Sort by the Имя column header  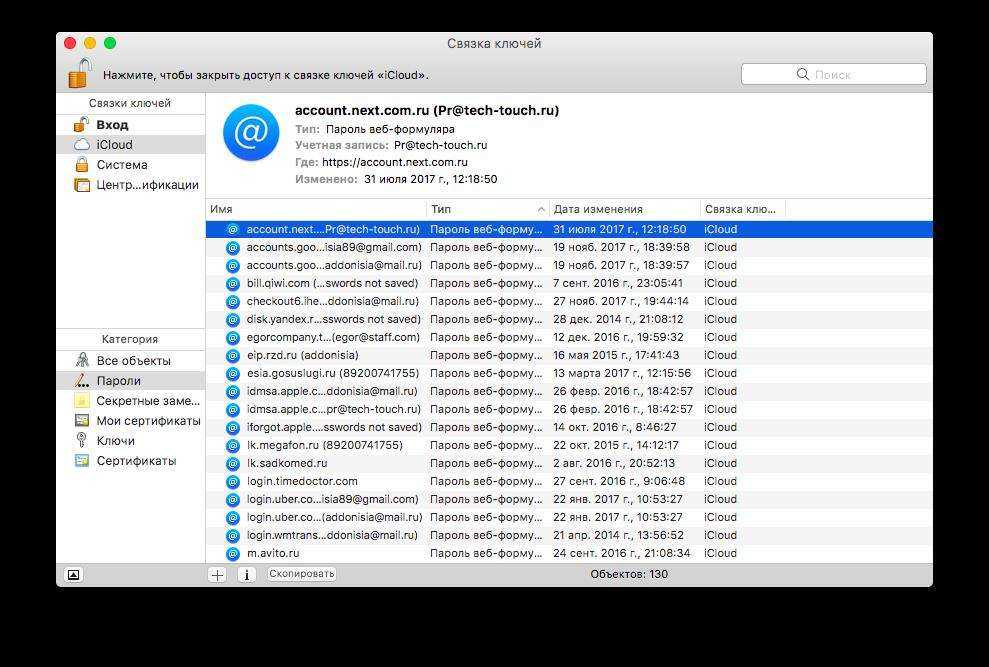point(316,209)
